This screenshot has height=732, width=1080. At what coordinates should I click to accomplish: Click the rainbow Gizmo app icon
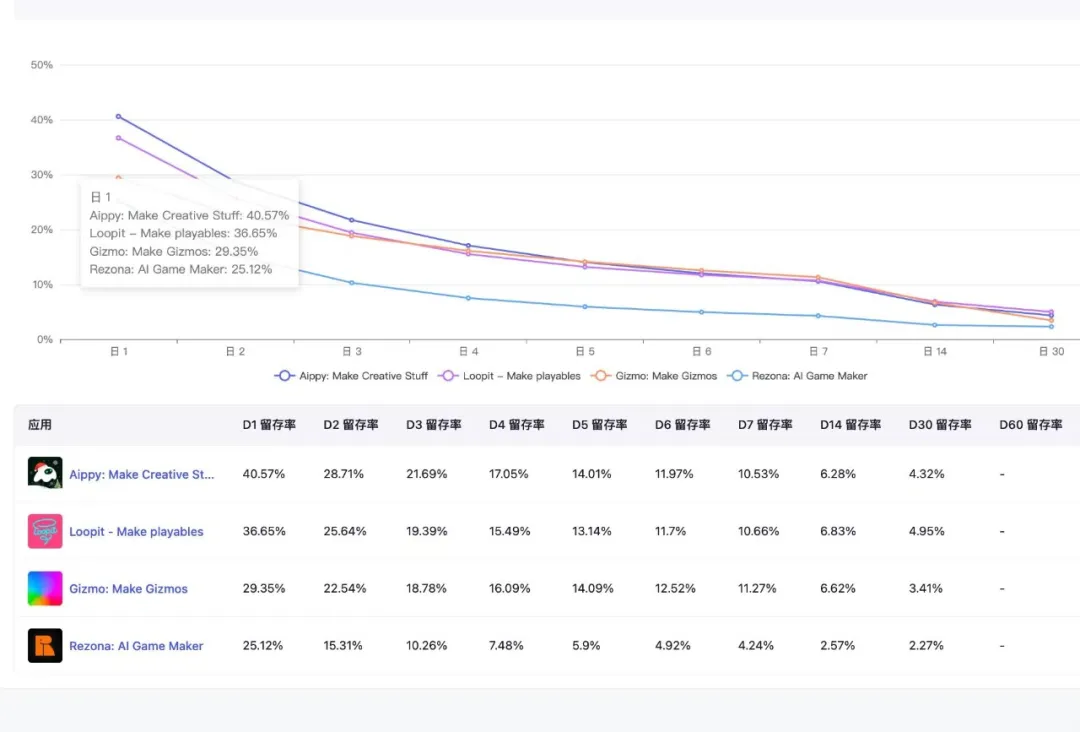pyautogui.click(x=45, y=588)
